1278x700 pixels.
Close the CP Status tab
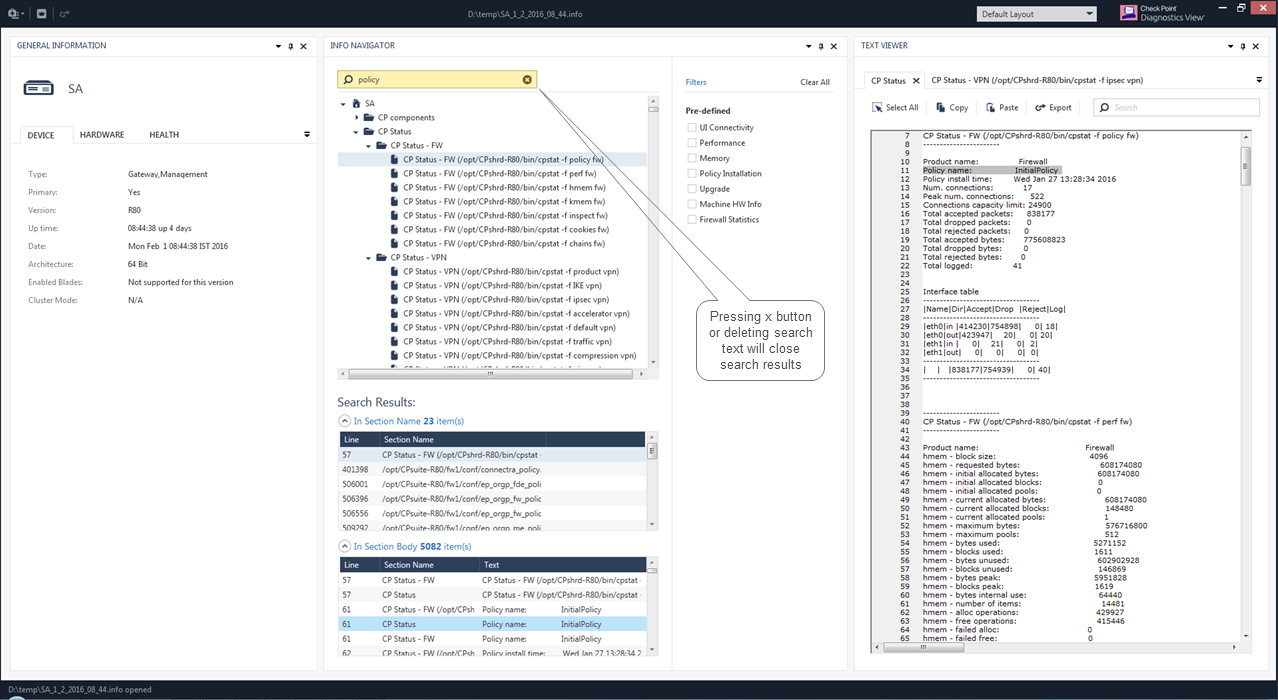[915, 81]
